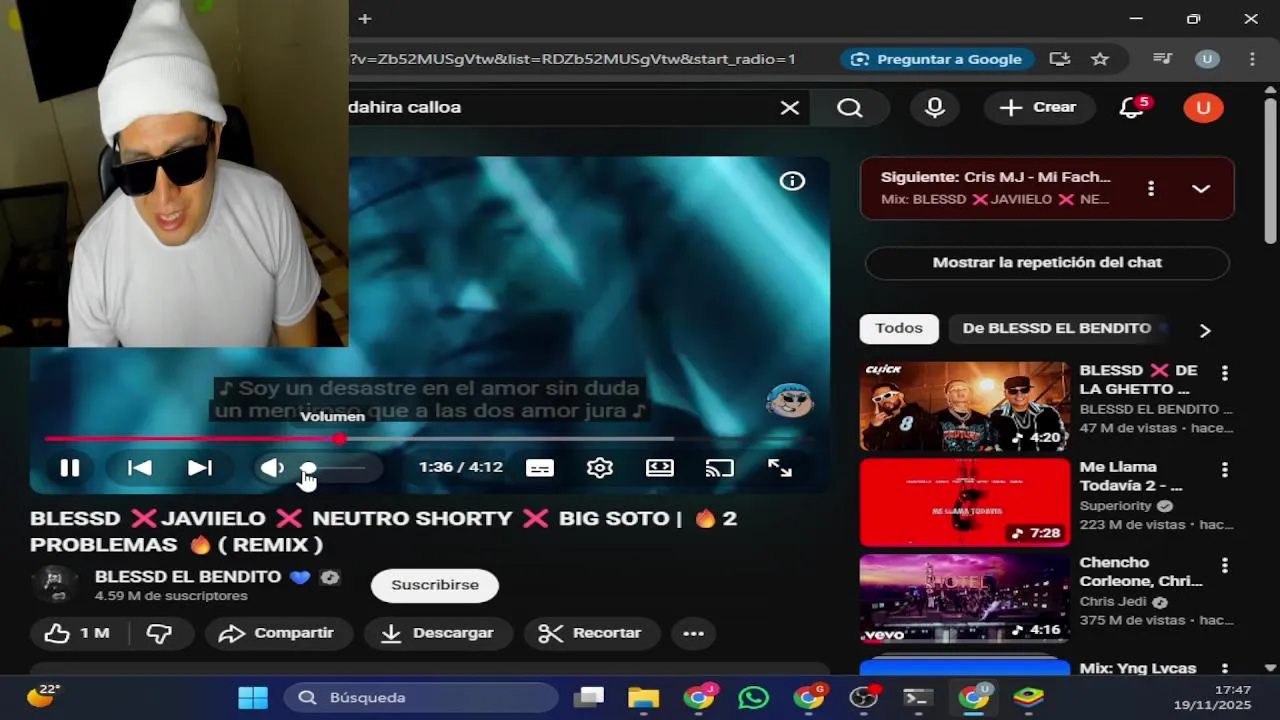
Task: Open Task View from the taskbar
Action: coord(590,697)
